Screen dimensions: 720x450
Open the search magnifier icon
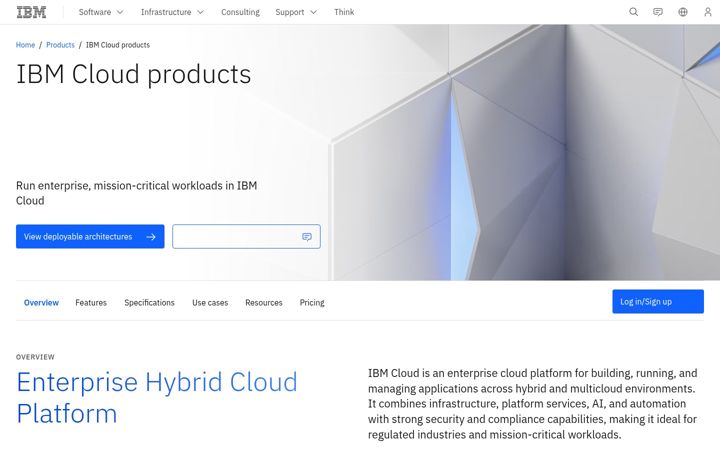633,12
